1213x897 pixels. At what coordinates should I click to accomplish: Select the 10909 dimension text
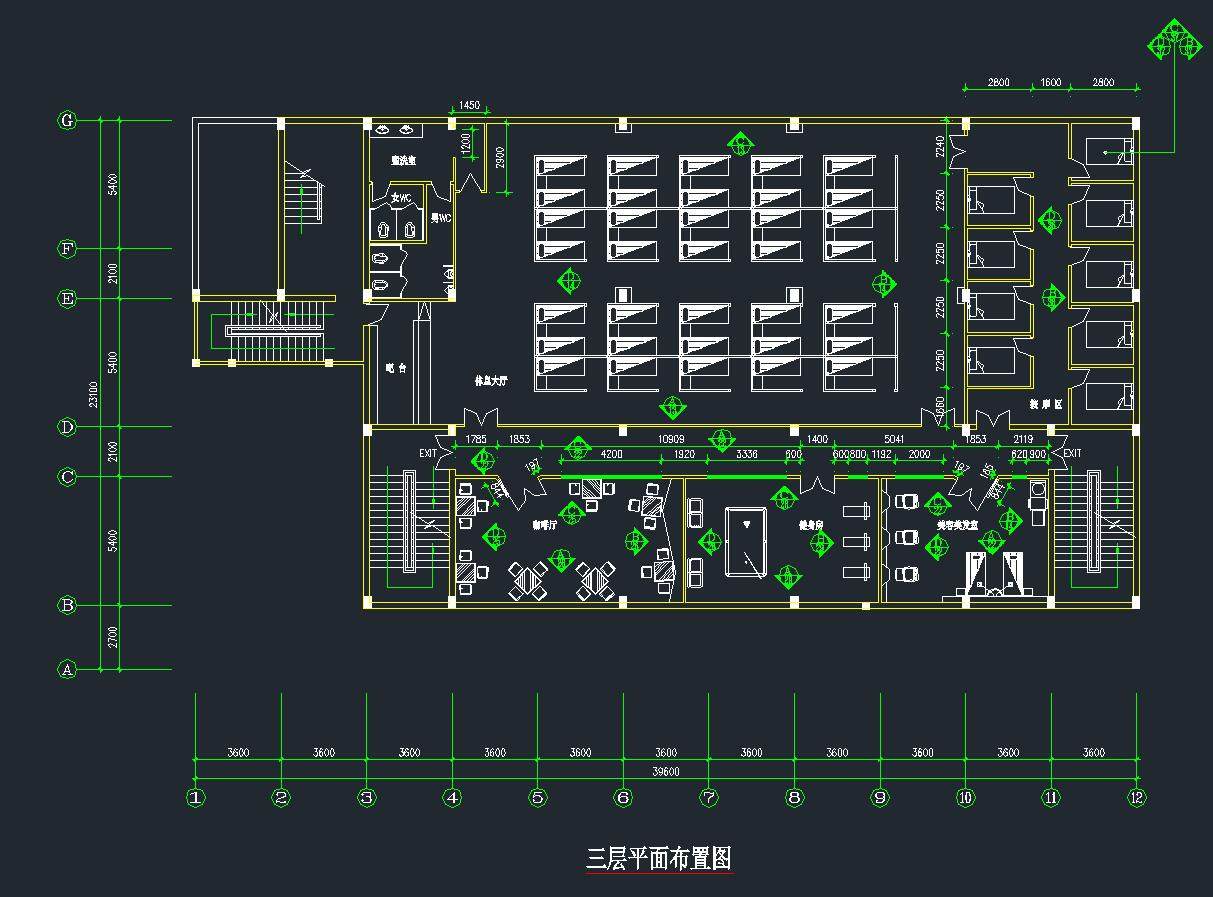[669, 440]
